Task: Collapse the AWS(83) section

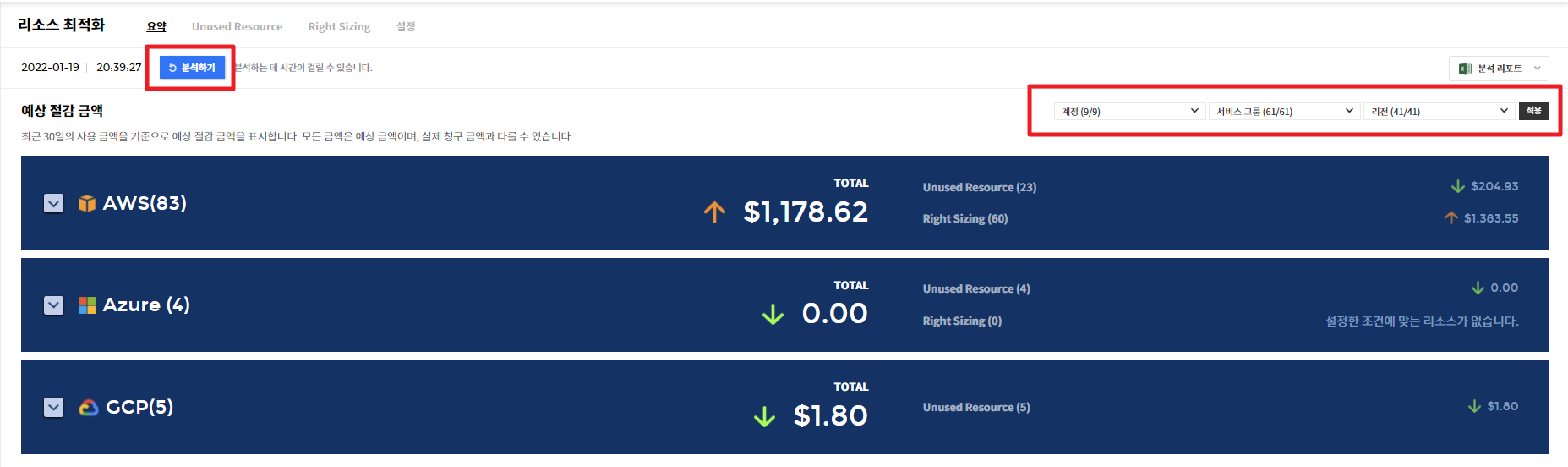Action: (x=53, y=203)
